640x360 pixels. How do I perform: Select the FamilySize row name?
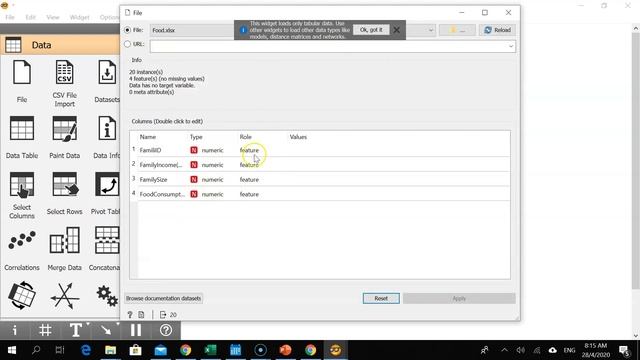pyautogui.click(x=153, y=180)
